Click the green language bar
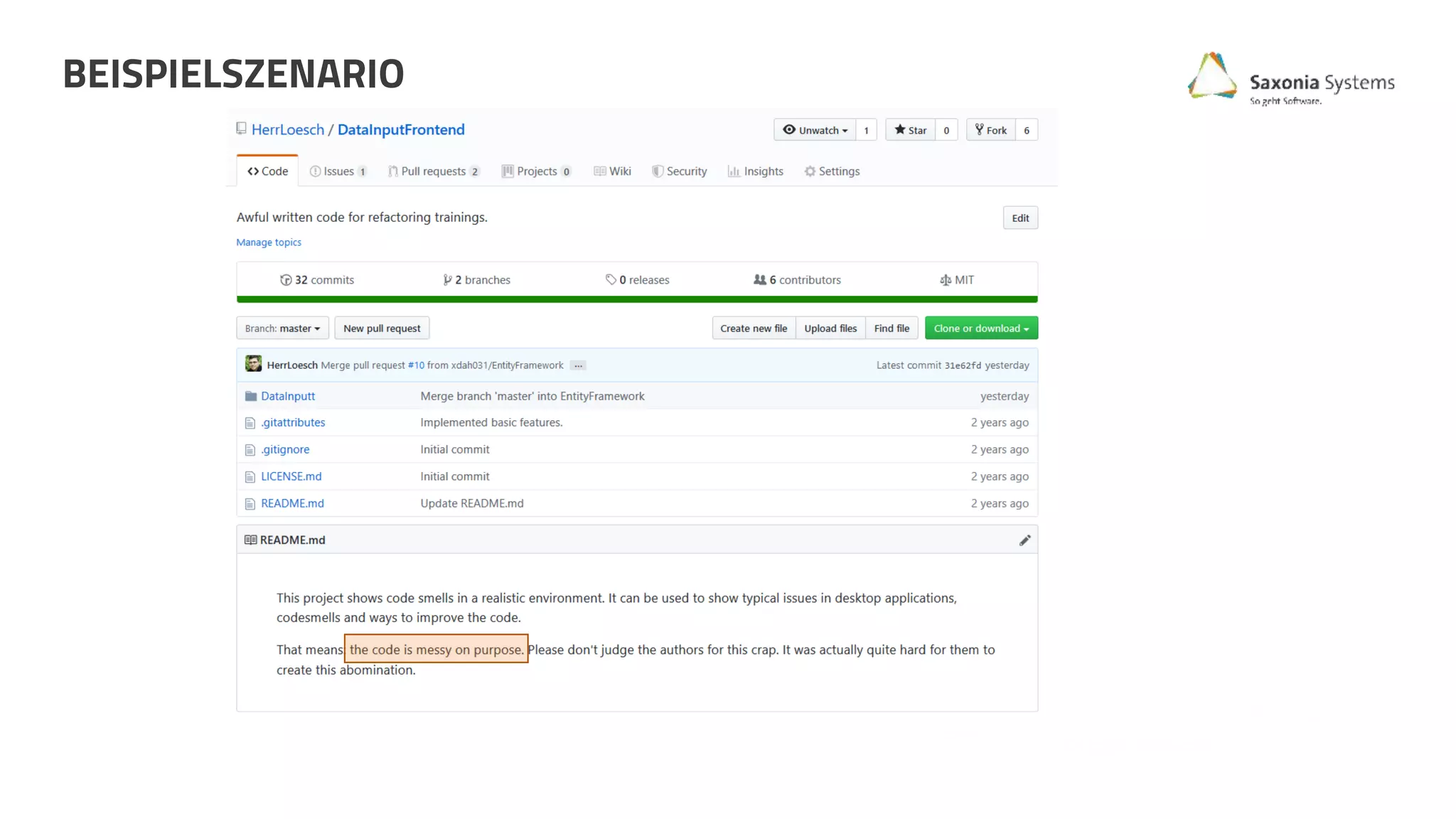1456x819 pixels. pyautogui.click(x=637, y=299)
